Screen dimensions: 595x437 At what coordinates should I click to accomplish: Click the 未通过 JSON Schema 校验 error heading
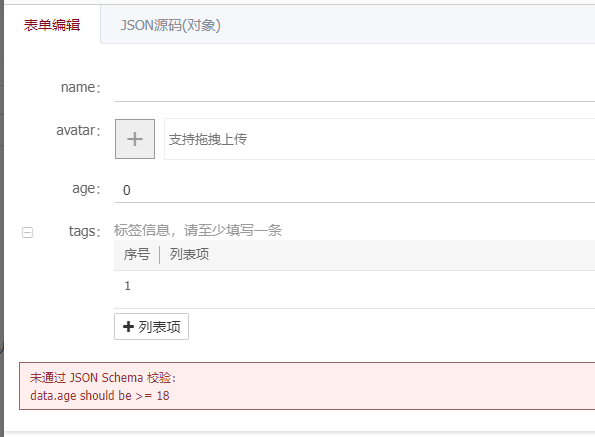coord(103,378)
